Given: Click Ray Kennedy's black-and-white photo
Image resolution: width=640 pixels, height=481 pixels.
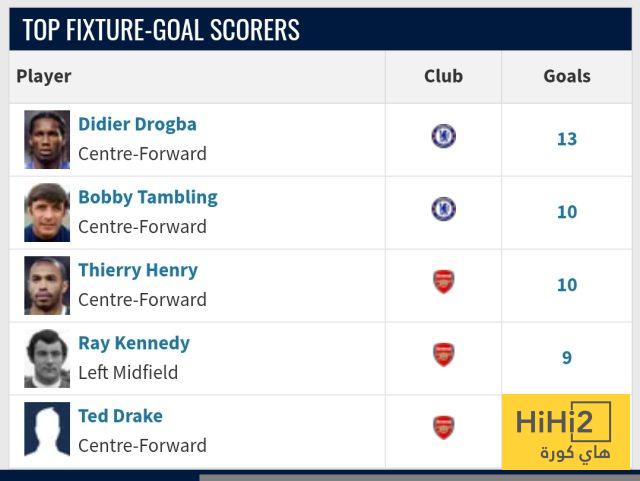Looking at the screenshot, I should (x=47, y=358).
